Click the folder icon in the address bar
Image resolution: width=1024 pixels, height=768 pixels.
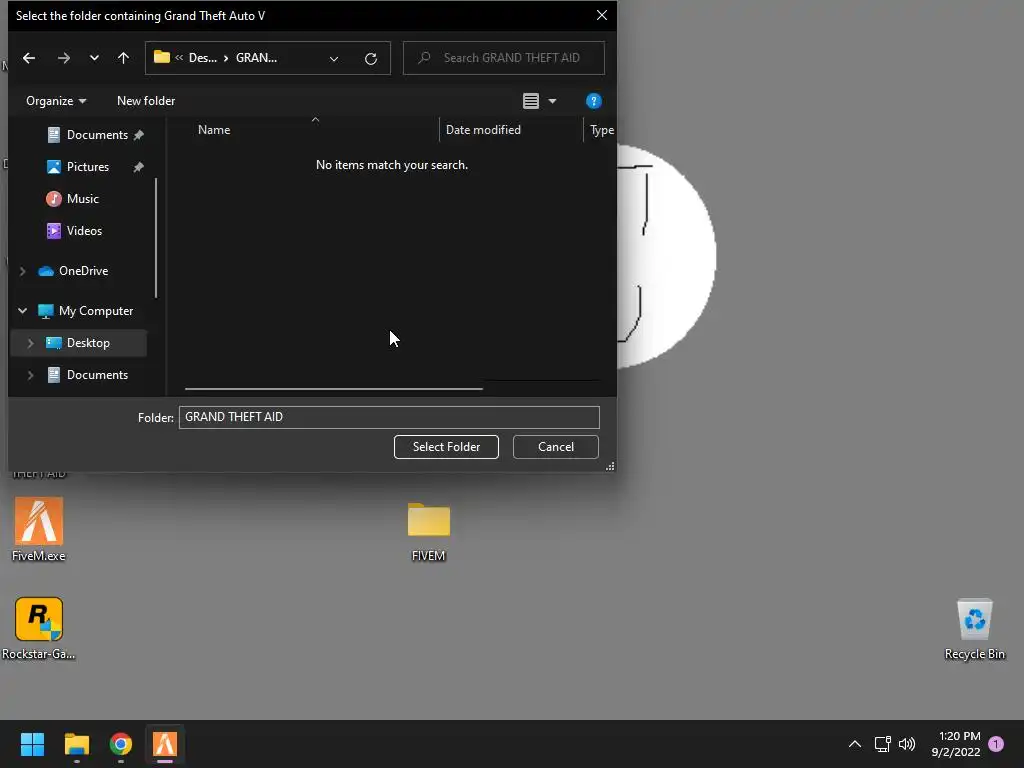tap(161, 57)
